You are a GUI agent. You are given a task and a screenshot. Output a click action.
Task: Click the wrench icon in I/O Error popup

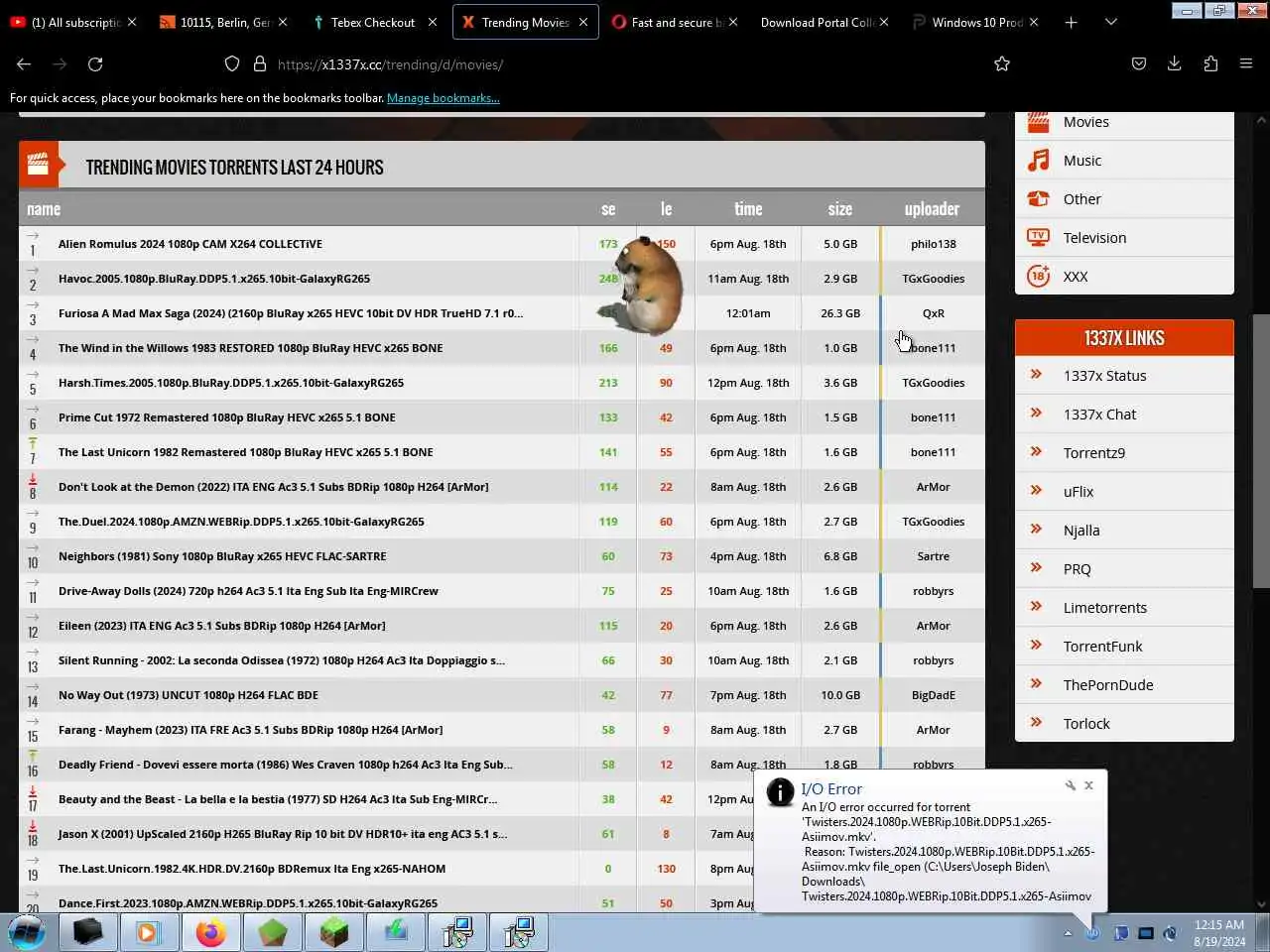tap(1070, 785)
